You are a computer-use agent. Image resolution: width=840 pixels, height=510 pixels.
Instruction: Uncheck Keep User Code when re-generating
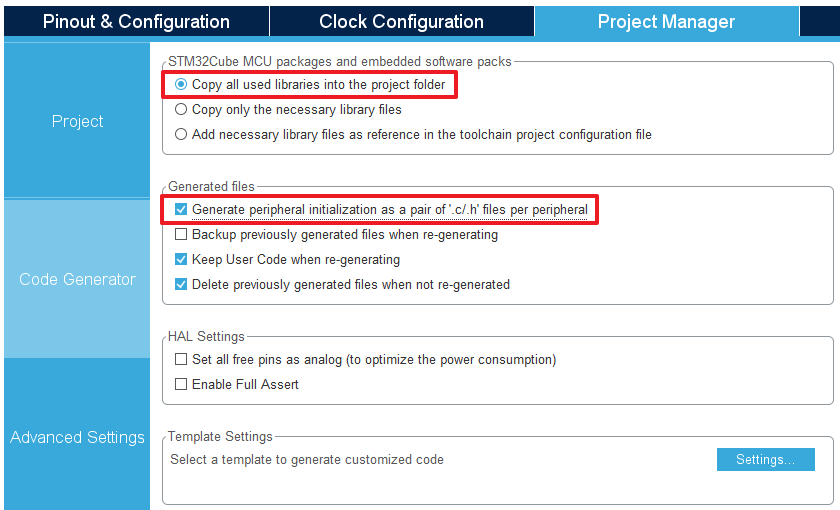point(181,259)
